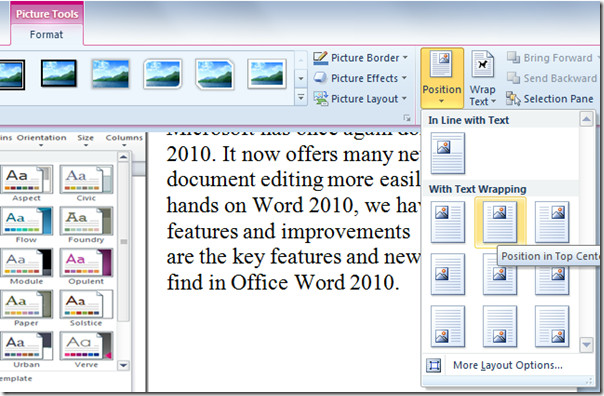Click the Bring Forward icon

coord(513,57)
